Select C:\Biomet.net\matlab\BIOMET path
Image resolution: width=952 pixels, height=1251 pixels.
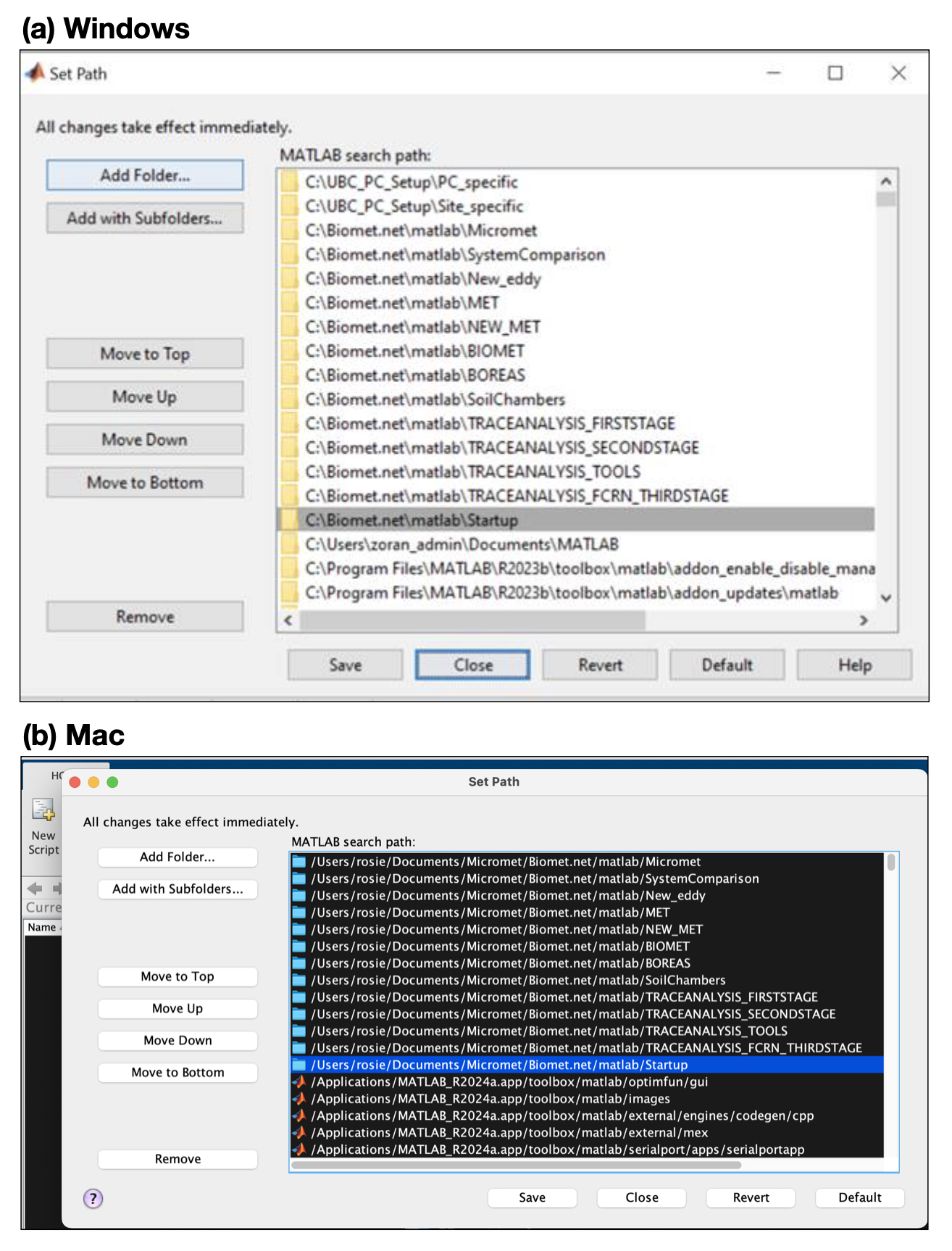[x=577, y=351]
